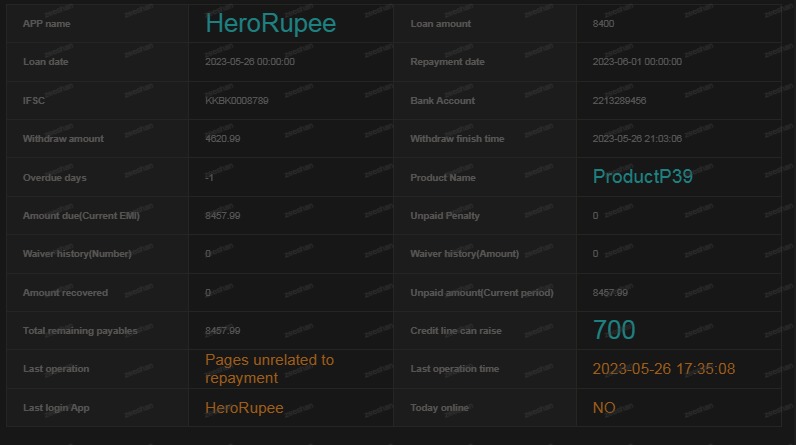Select the Amount due(Current EMI) value
Viewport: 796px width, 445px height.
(222, 216)
